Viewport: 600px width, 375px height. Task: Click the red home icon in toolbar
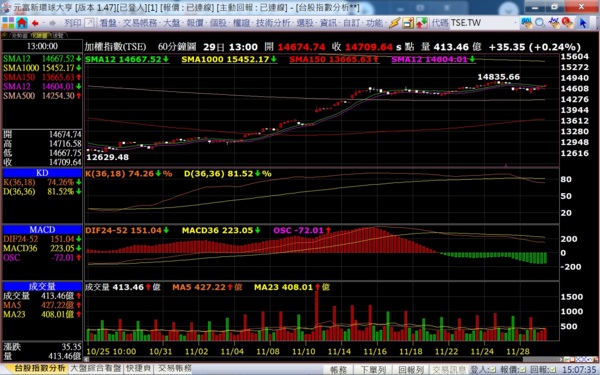tap(22, 23)
